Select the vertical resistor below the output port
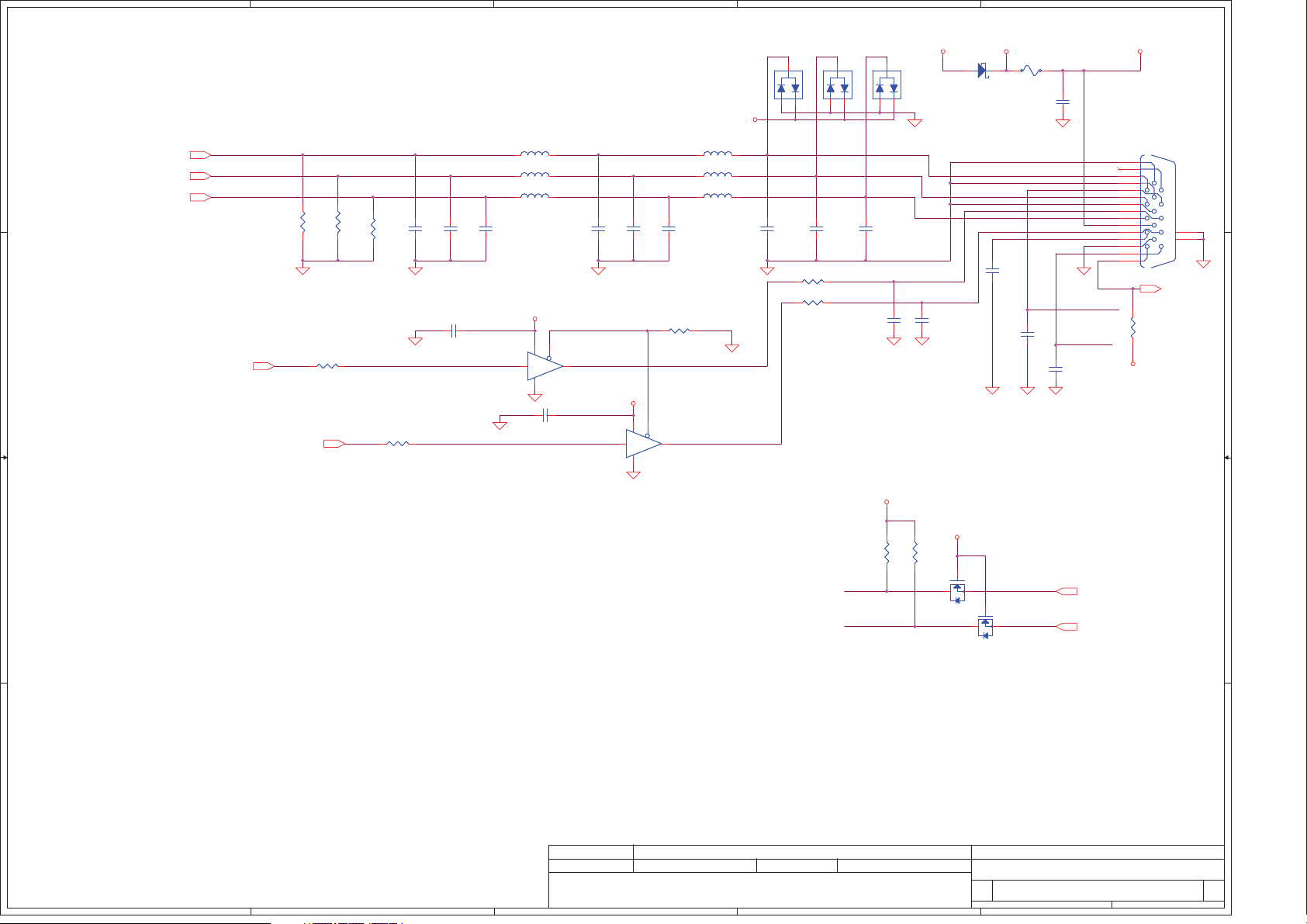This screenshot has width=1307, height=924. [1132, 327]
